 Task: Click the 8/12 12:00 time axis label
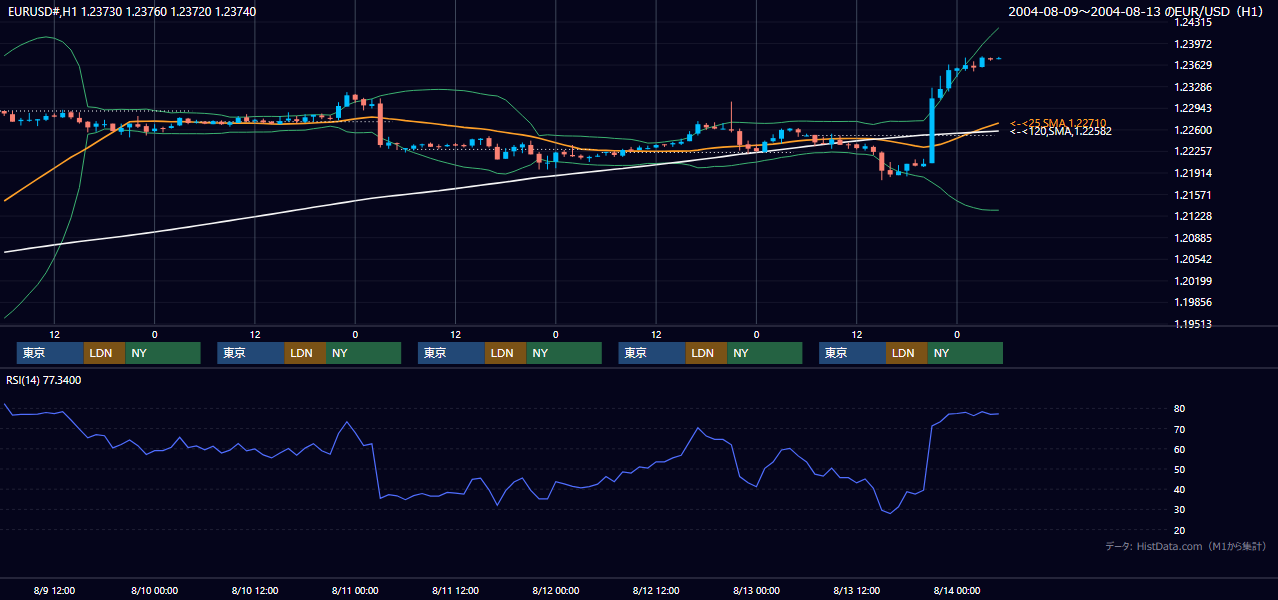(x=656, y=590)
